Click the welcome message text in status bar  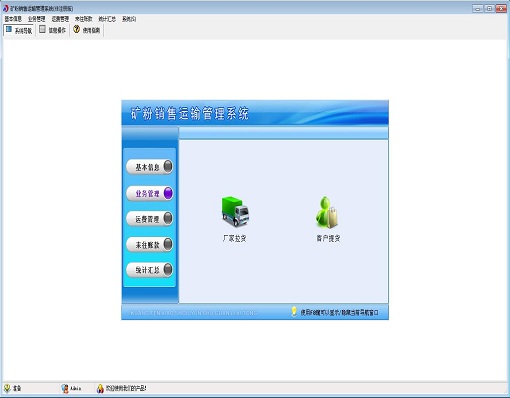(x=126, y=388)
